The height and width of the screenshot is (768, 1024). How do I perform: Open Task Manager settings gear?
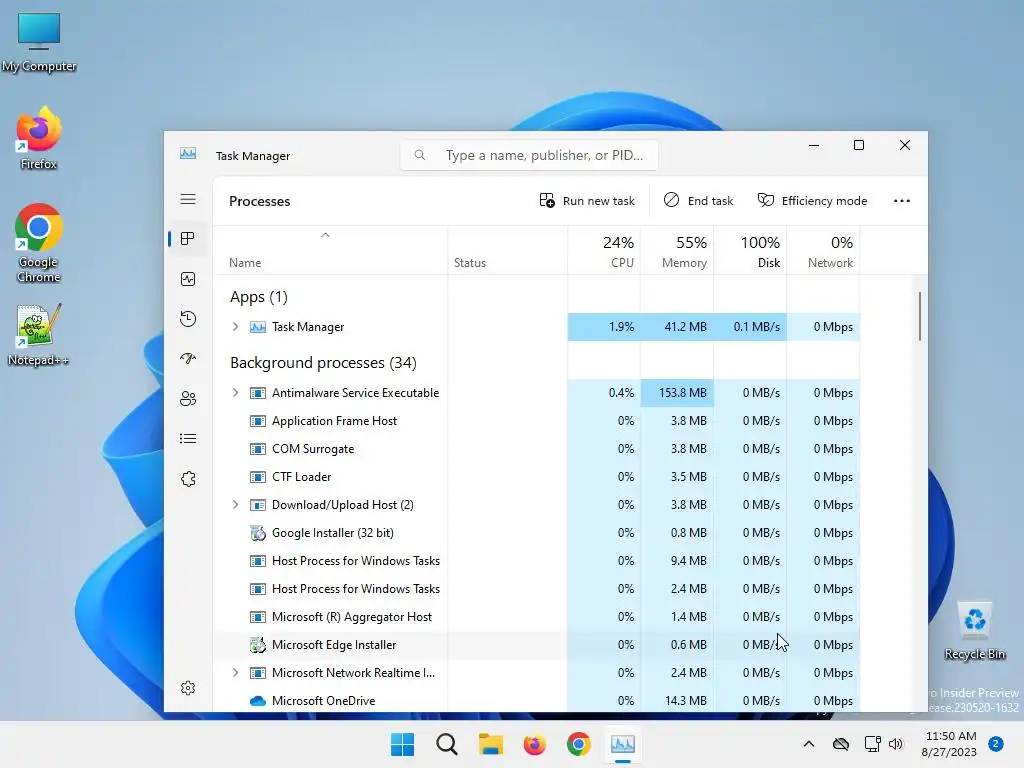tap(188, 688)
